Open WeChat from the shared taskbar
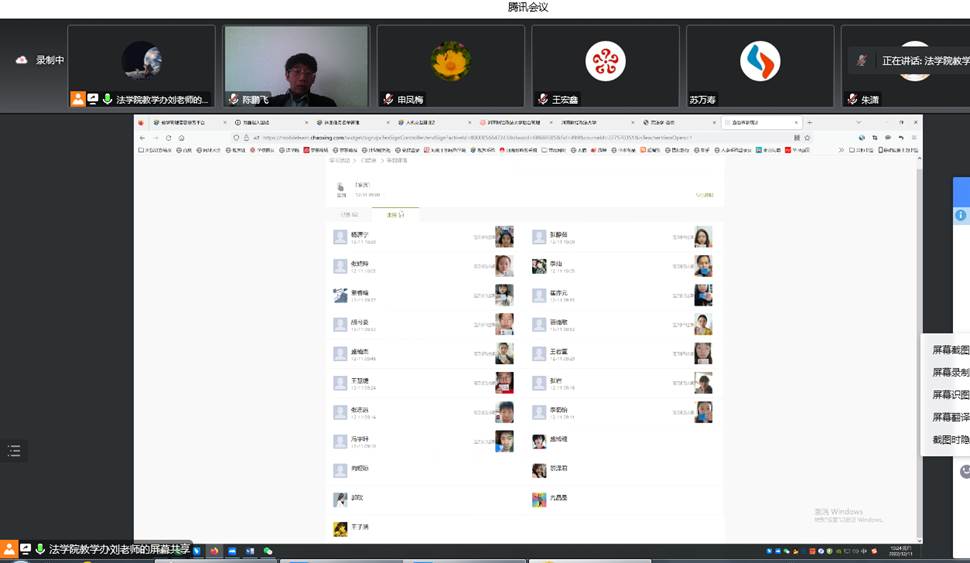970x563 pixels. [x=267, y=550]
